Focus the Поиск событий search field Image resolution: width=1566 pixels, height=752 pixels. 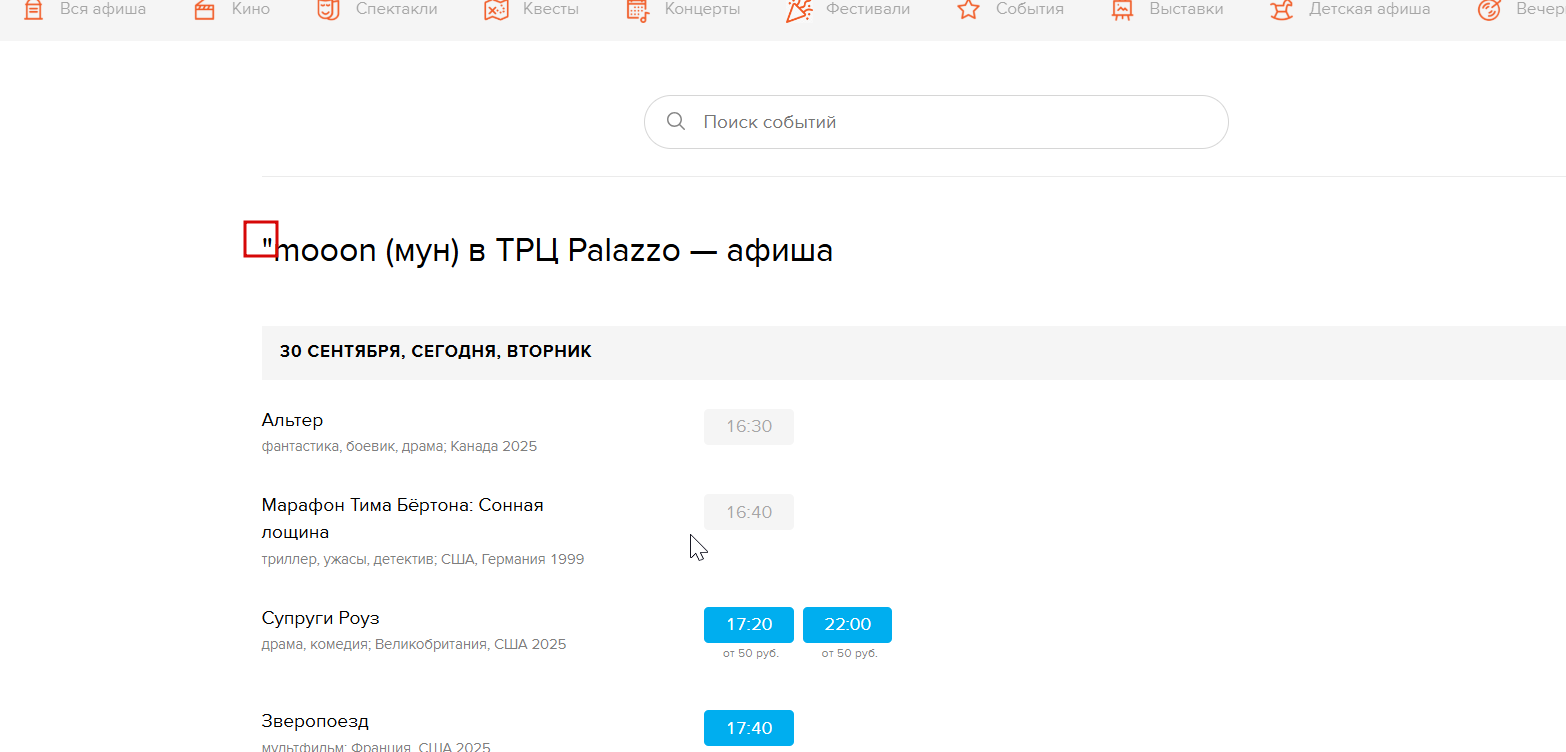click(936, 122)
